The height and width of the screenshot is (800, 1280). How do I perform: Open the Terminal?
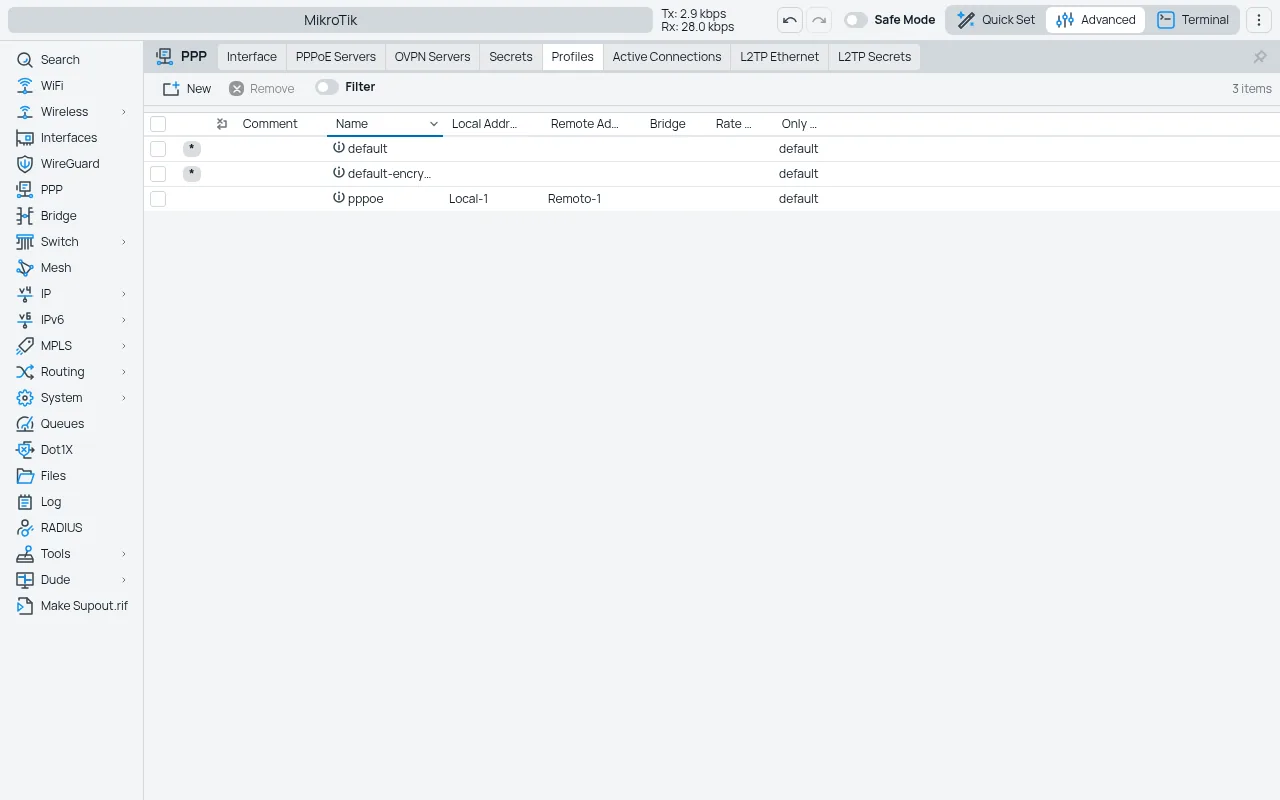pyautogui.click(x=1193, y=20)
